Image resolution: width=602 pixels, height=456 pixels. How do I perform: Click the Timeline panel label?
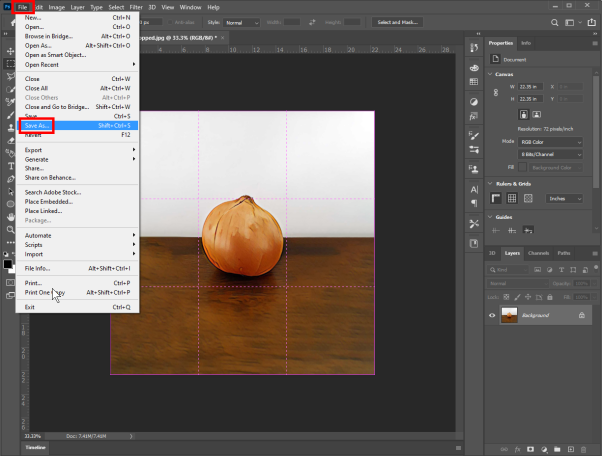[x=35, y=447]
